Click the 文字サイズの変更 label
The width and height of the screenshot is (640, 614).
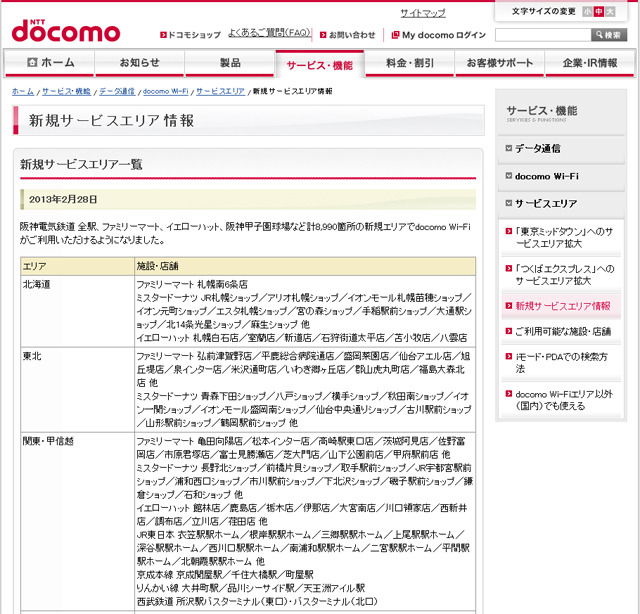(x=544, y=11)
